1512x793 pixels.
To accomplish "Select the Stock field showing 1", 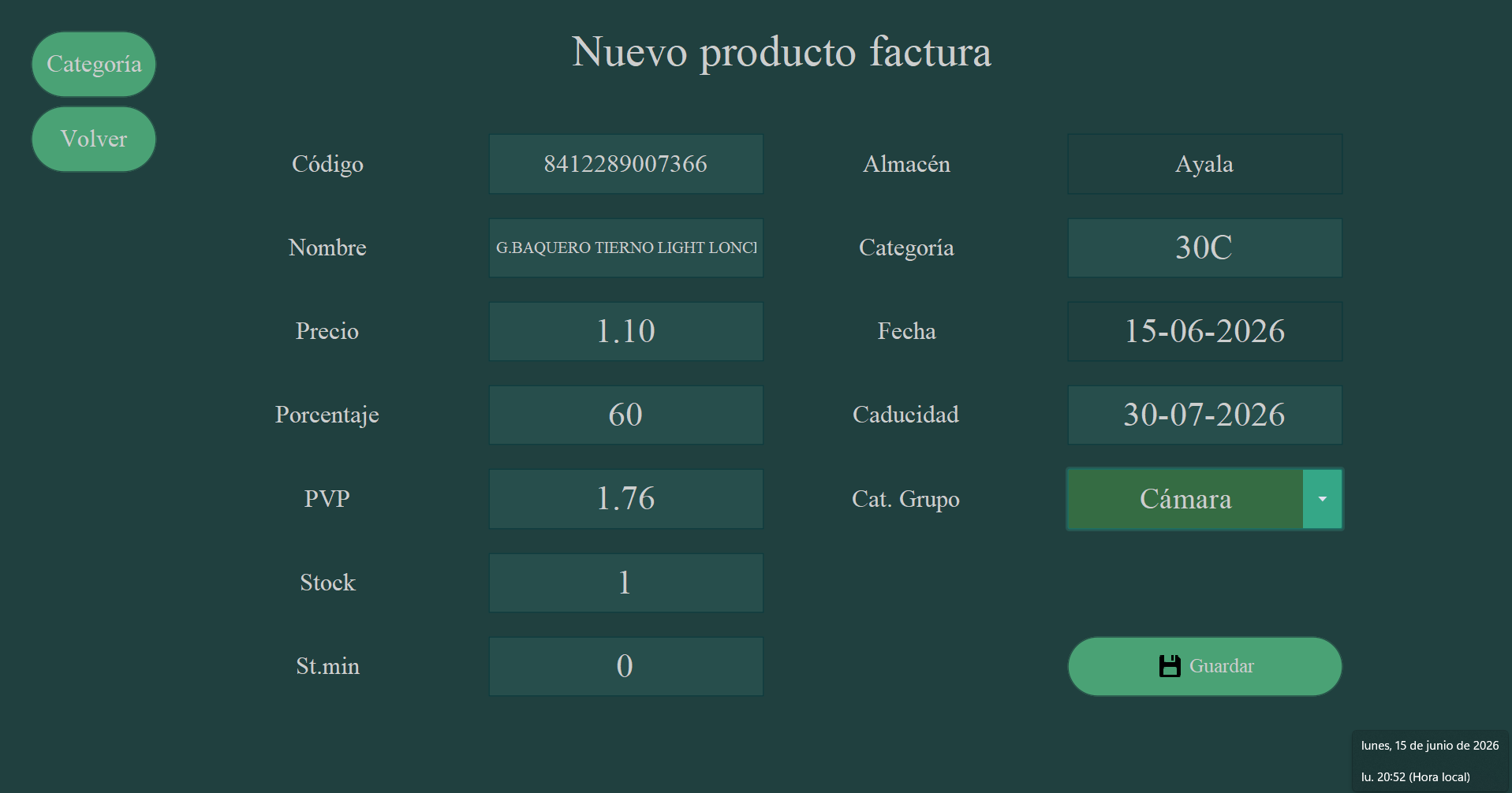I will tap(626, 583).
